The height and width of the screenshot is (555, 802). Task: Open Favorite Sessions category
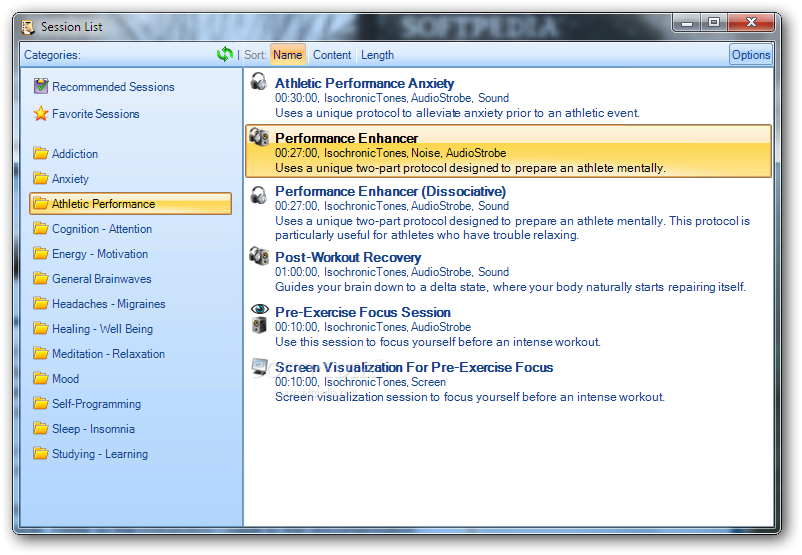pos(96,114)
